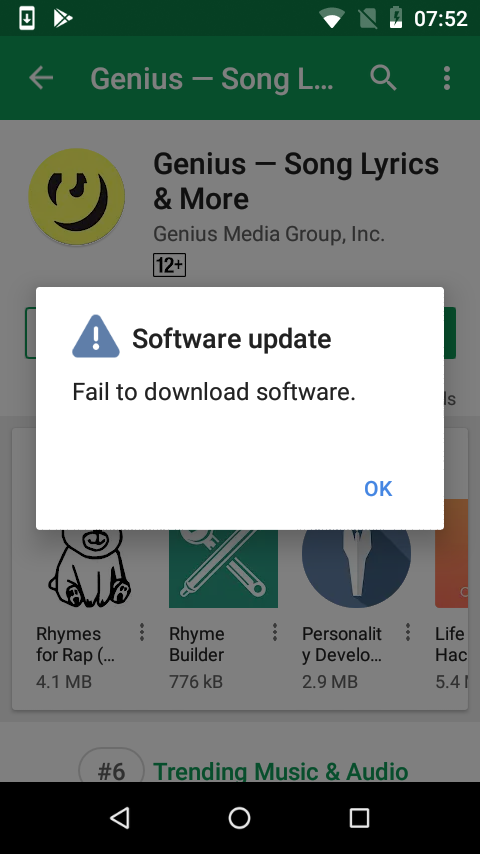The height and width of the screenshot is (854, 480).
Task: Tap the Android recent apps square button
Action: tap(360, 818)
